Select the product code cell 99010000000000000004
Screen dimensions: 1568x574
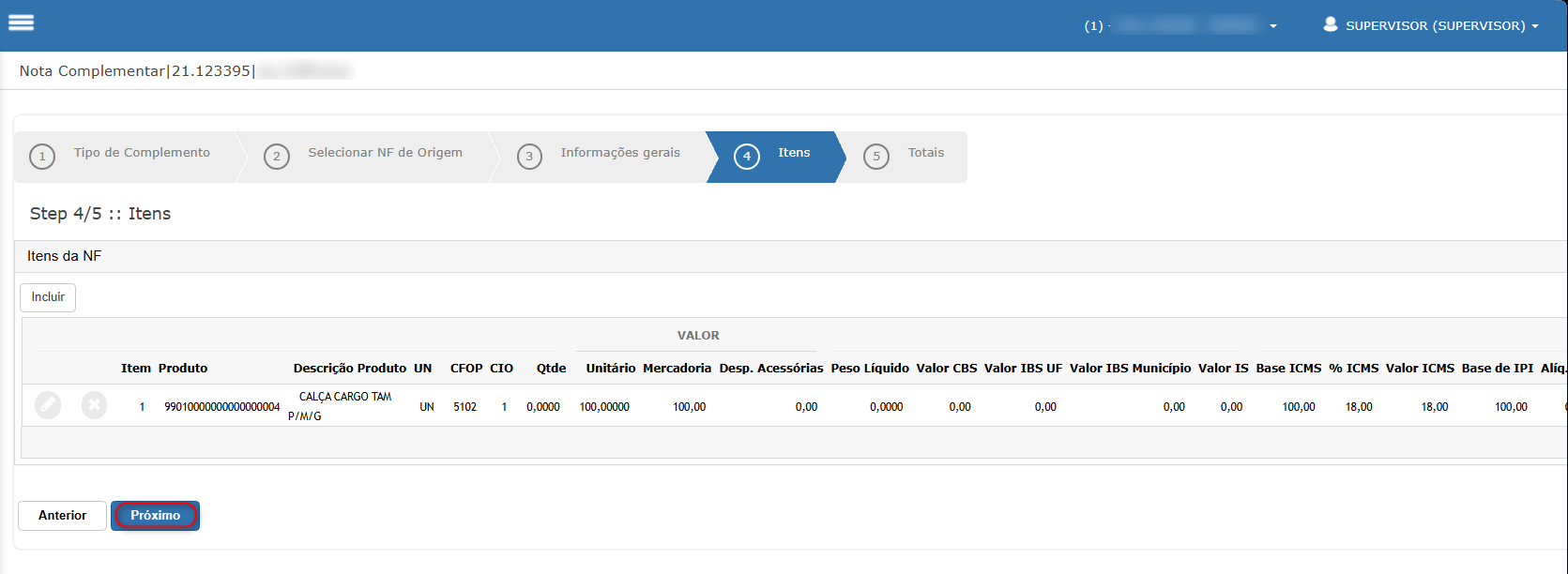(x=221, y=407)
